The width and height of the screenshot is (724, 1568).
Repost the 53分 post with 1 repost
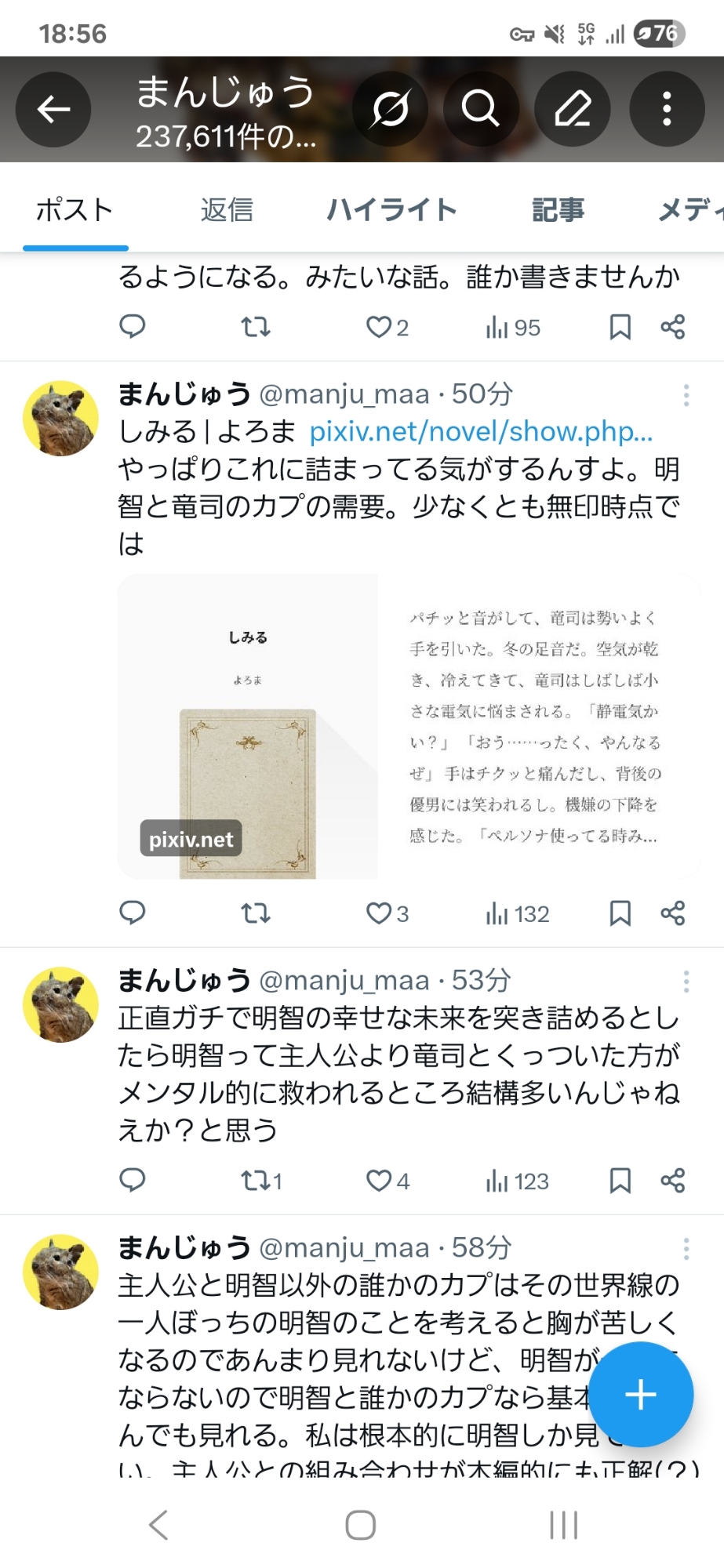tap(261, 1181)
